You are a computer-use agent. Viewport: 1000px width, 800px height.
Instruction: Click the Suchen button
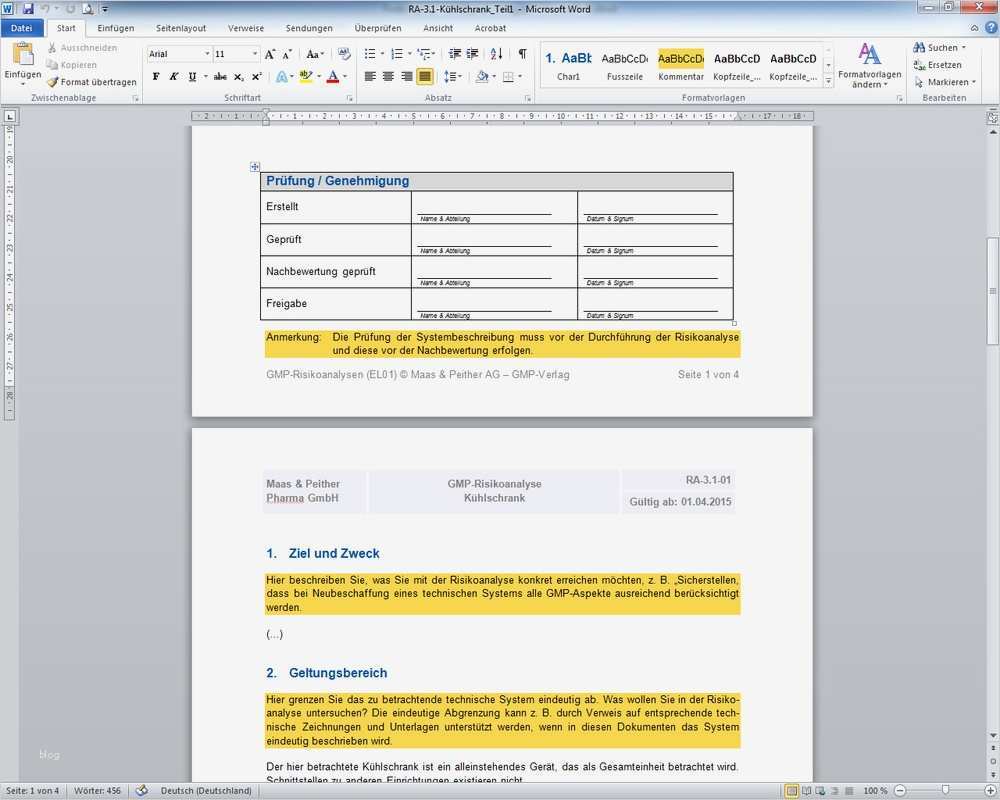(939, 48)
